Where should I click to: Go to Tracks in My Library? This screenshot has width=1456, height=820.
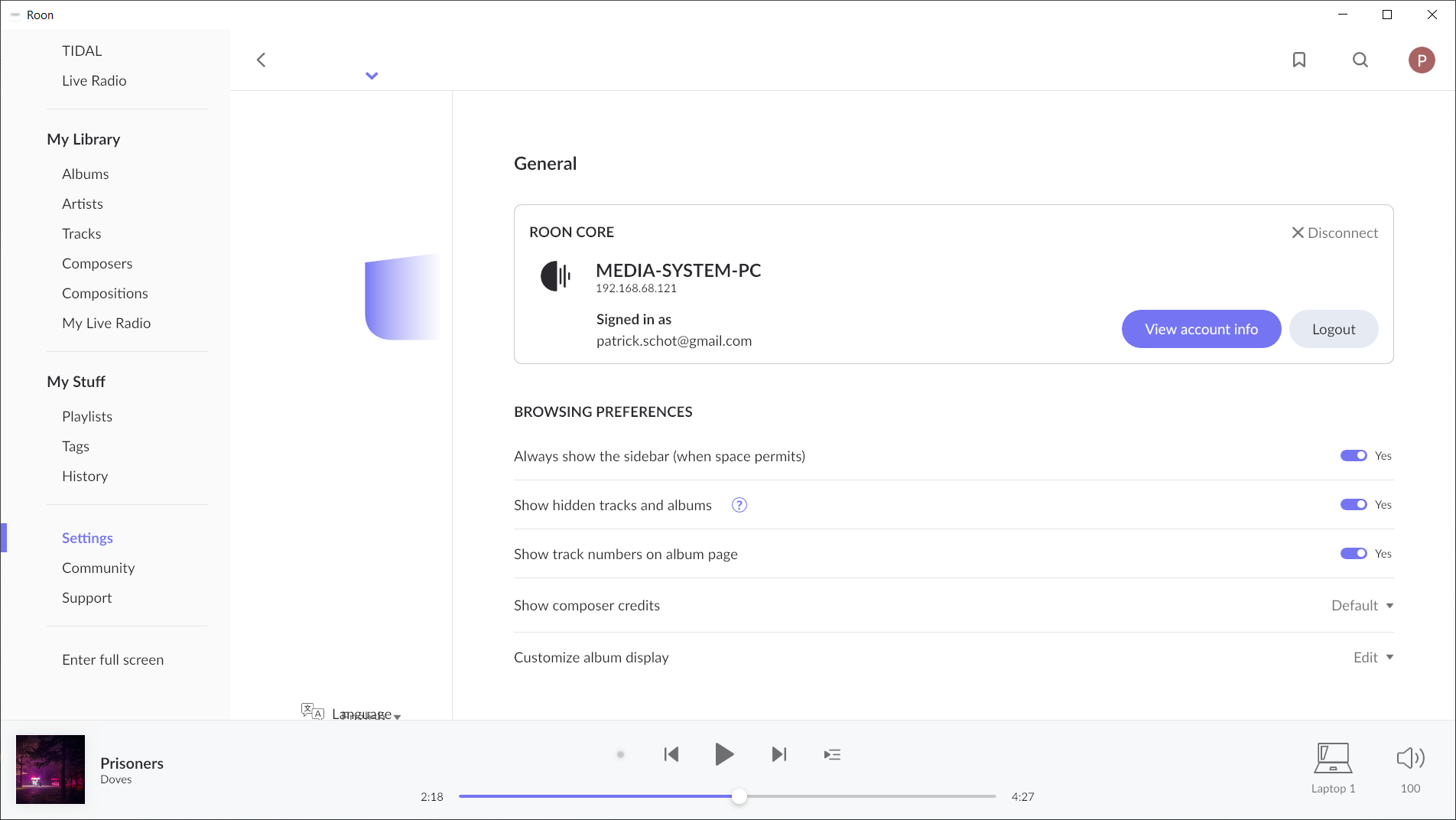[x=81, y=233]
